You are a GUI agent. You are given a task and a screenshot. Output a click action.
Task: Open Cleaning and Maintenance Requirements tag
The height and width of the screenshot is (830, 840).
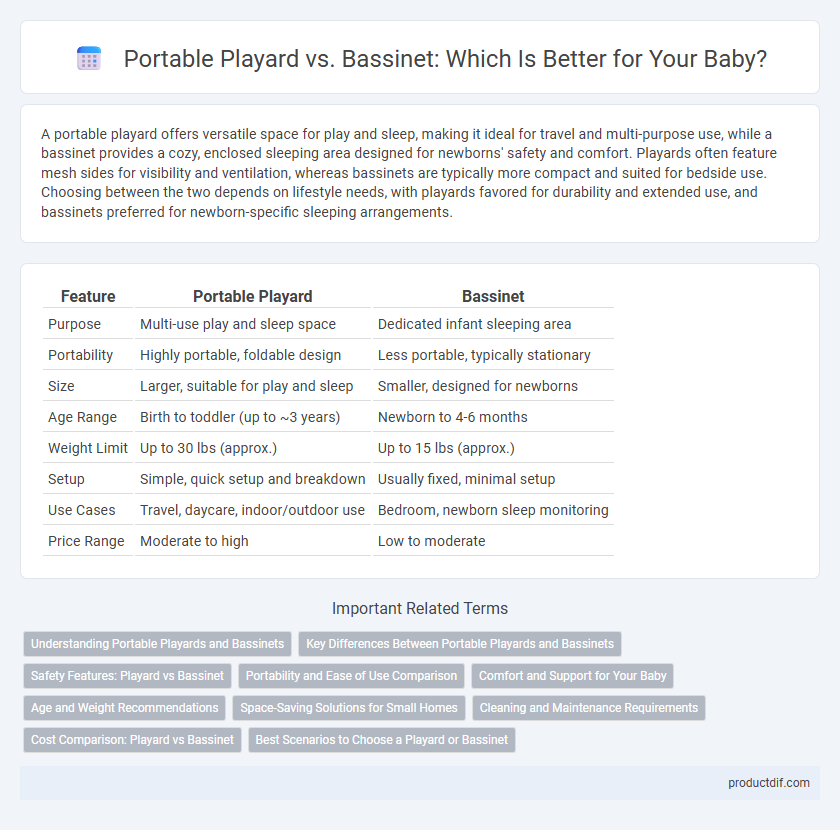[589, 708]
